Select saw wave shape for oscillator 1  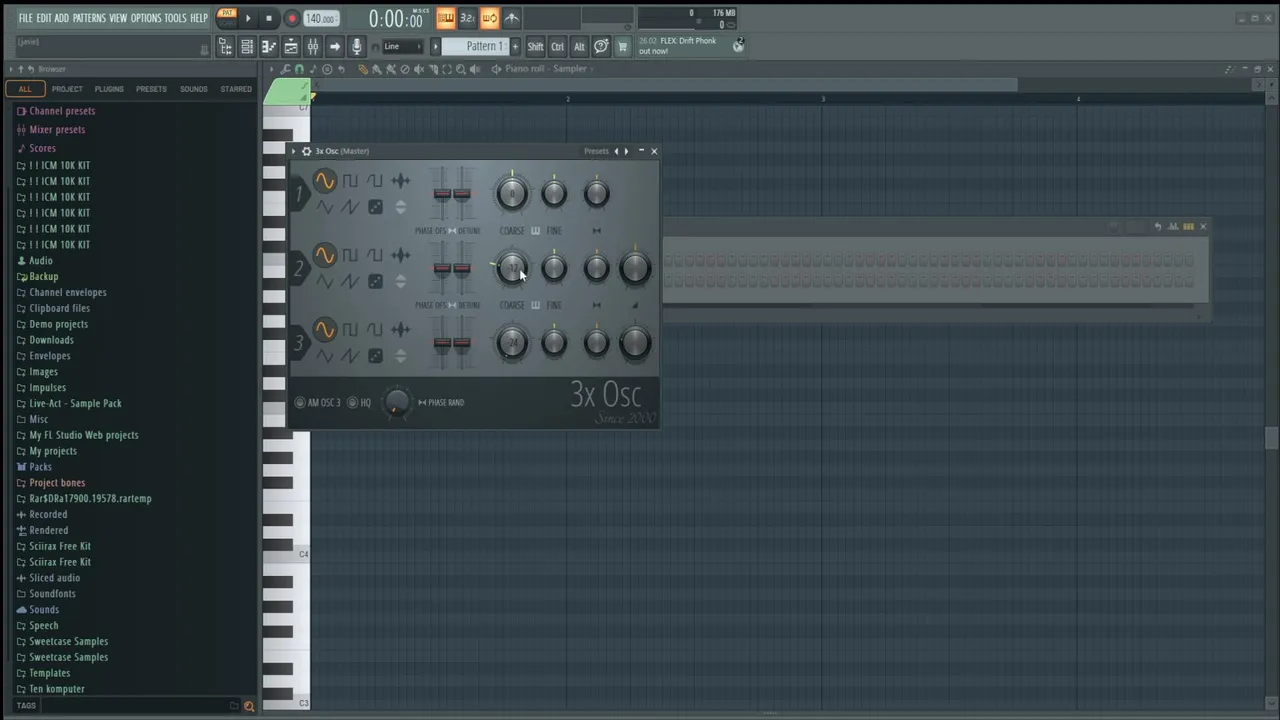[350, 207]
